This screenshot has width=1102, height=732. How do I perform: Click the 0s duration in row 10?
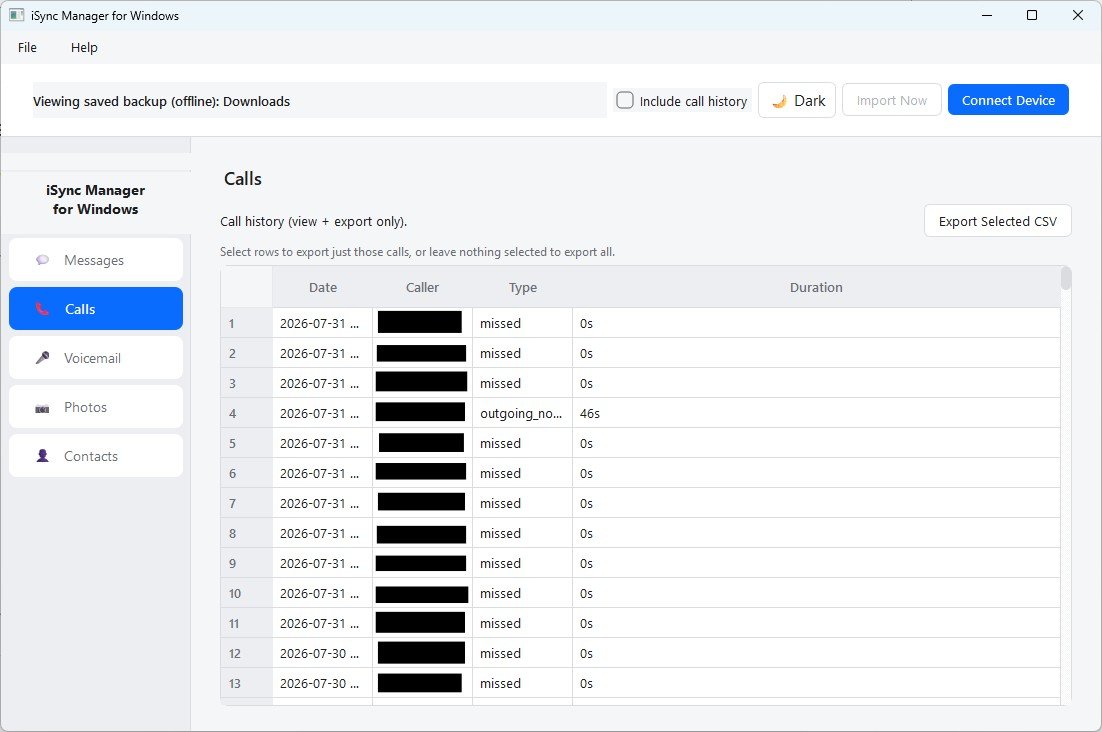click(x=816, y=594)
